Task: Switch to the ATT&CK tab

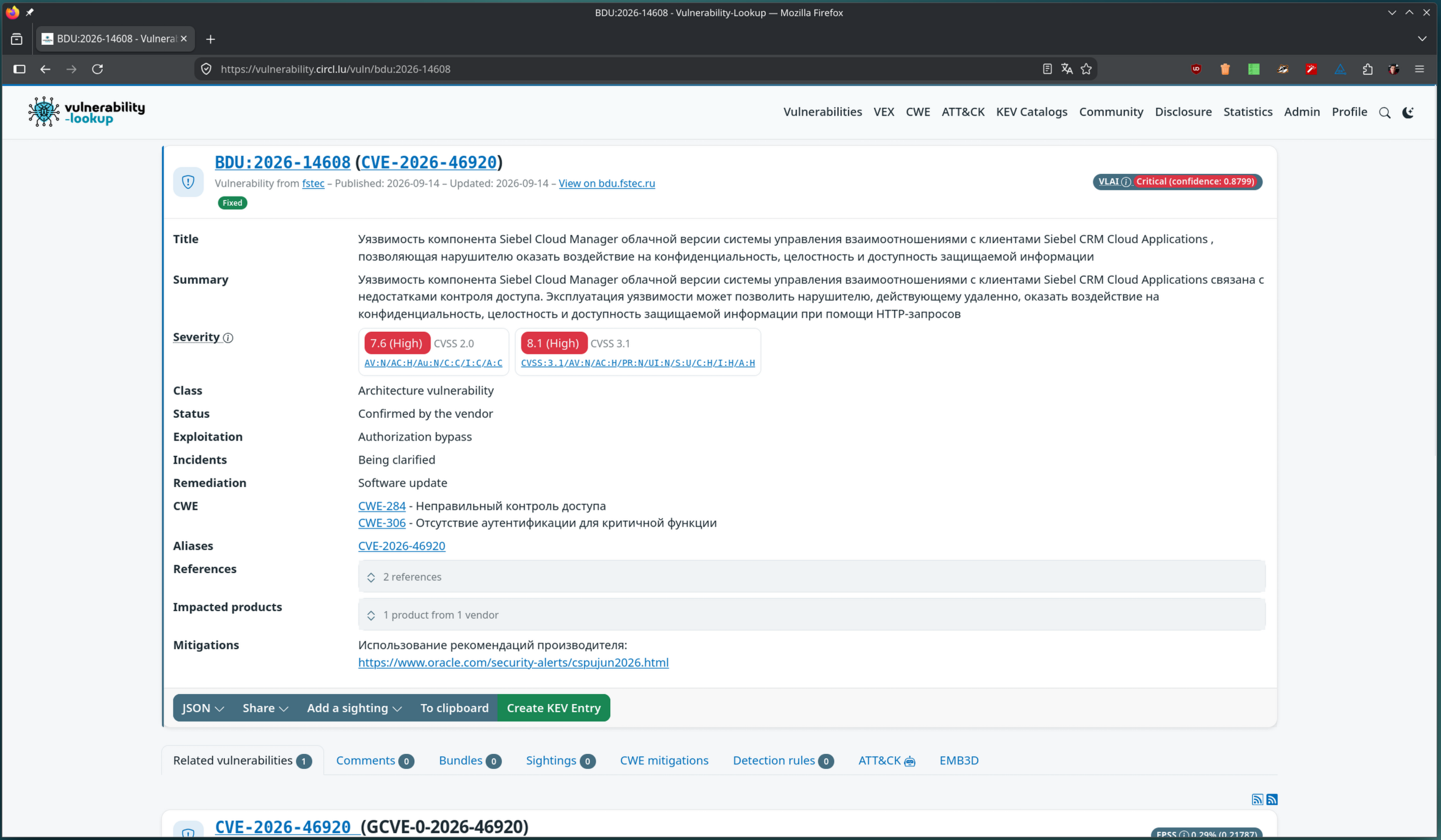Action: point(886,760)
